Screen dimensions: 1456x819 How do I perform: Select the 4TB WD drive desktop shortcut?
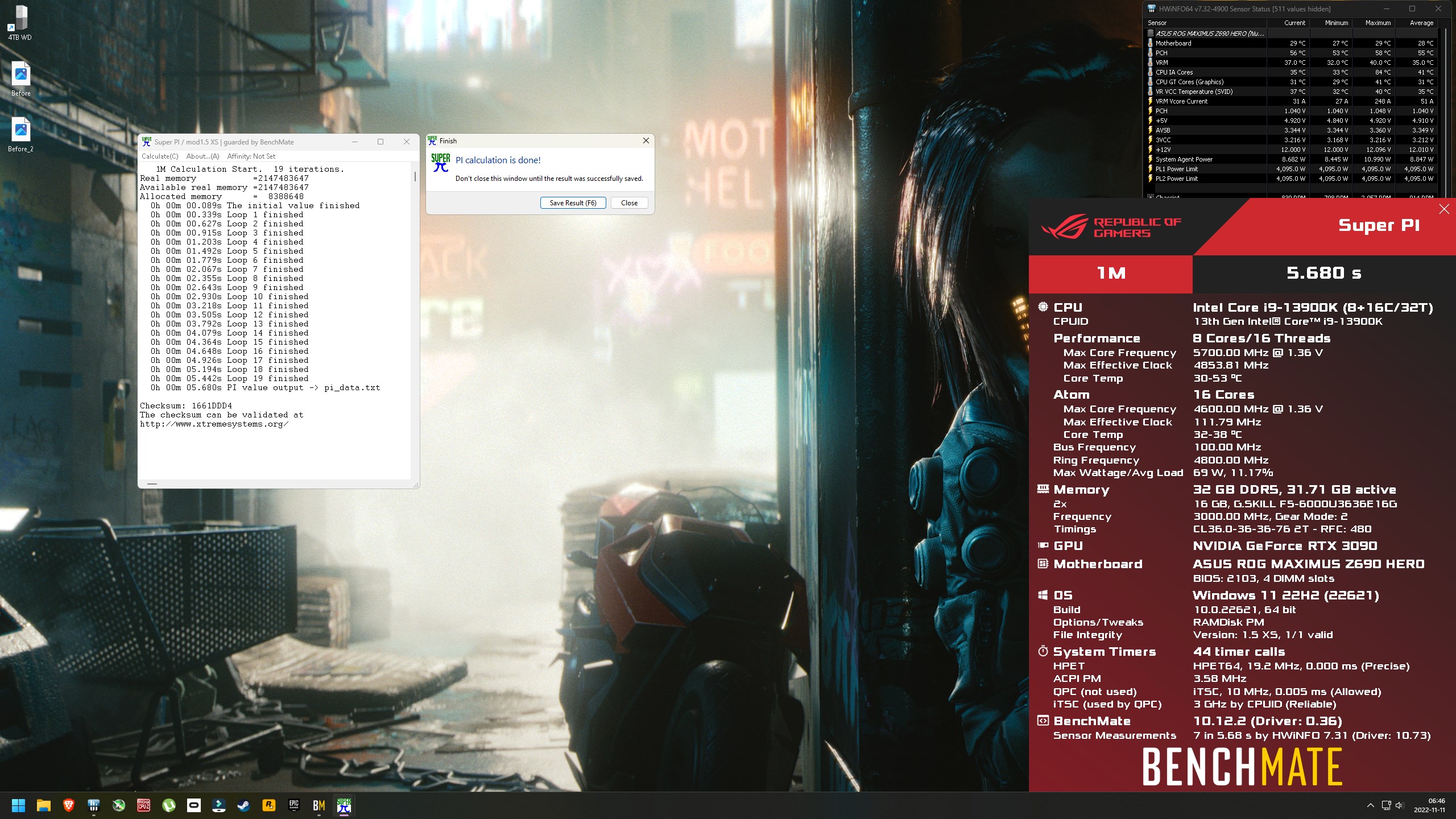pos(20,23)
